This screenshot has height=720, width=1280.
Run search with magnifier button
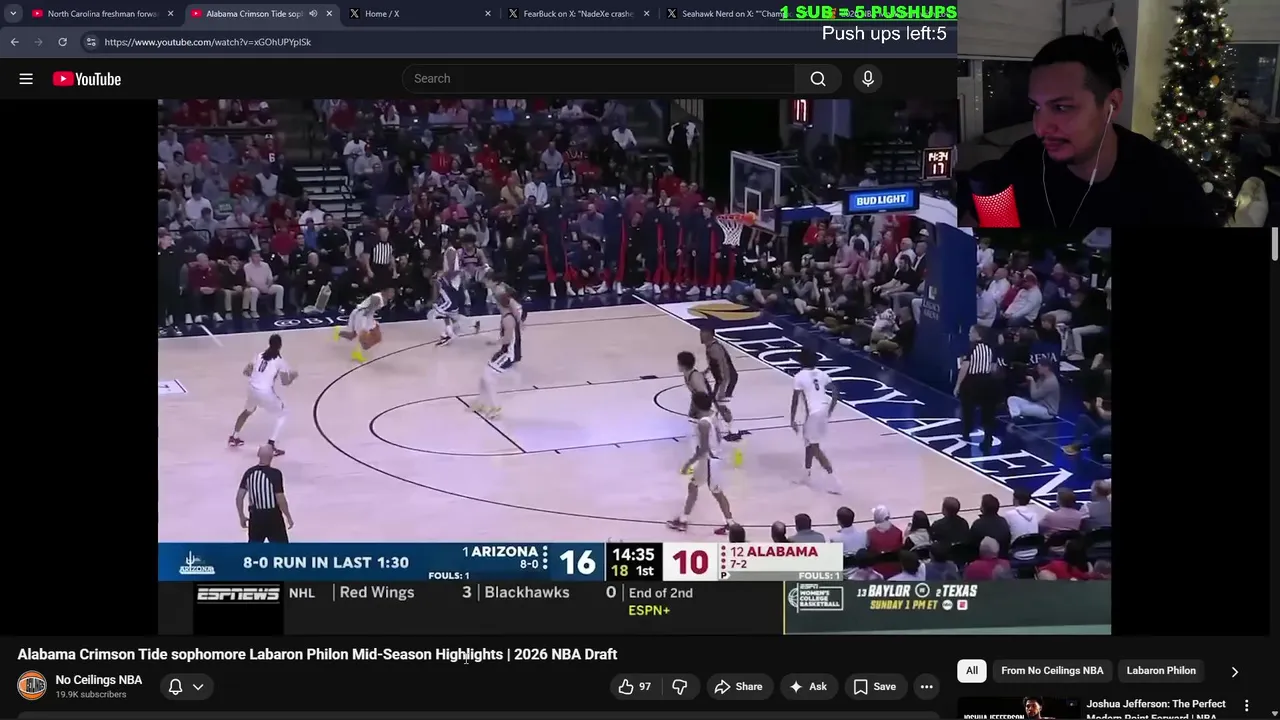tap(818, 78)
